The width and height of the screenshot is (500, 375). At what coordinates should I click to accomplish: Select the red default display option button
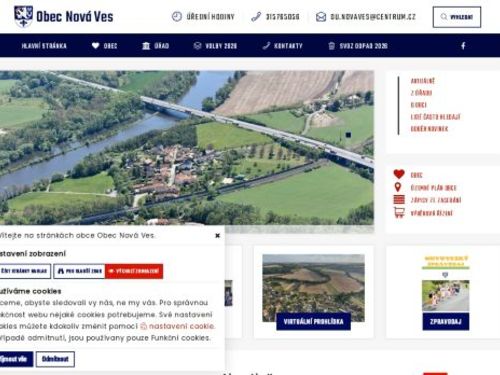134,271
